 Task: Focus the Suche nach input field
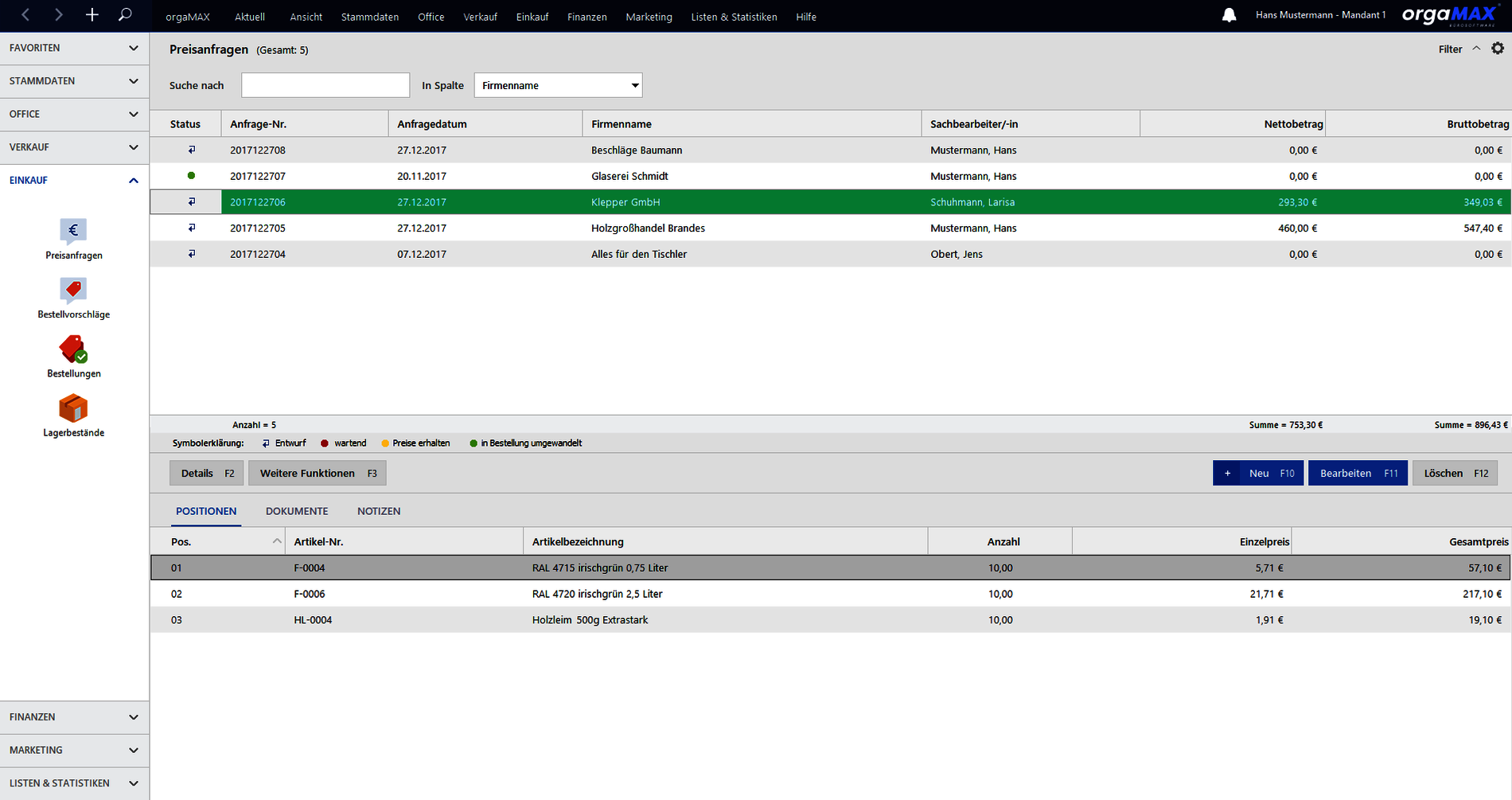[325, 85]
